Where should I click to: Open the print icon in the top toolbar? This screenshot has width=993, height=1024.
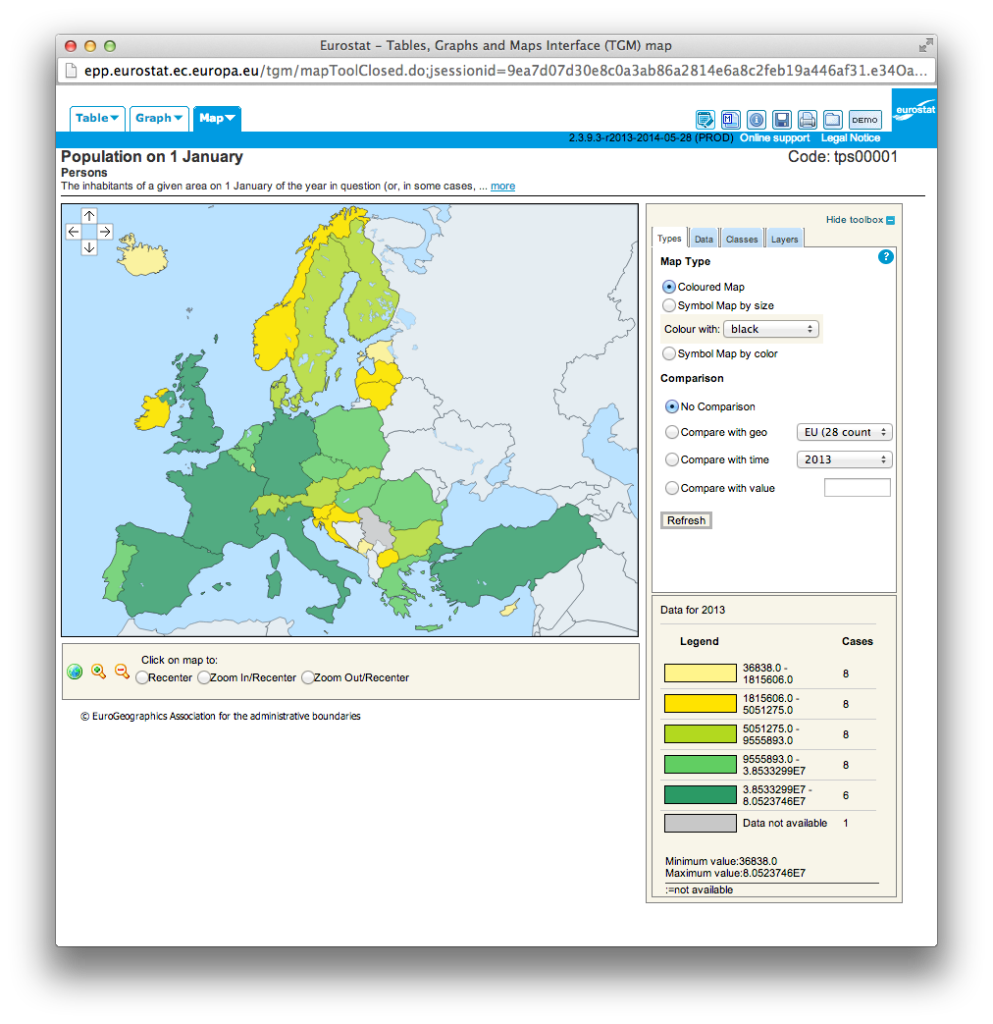tap(807, 120)
